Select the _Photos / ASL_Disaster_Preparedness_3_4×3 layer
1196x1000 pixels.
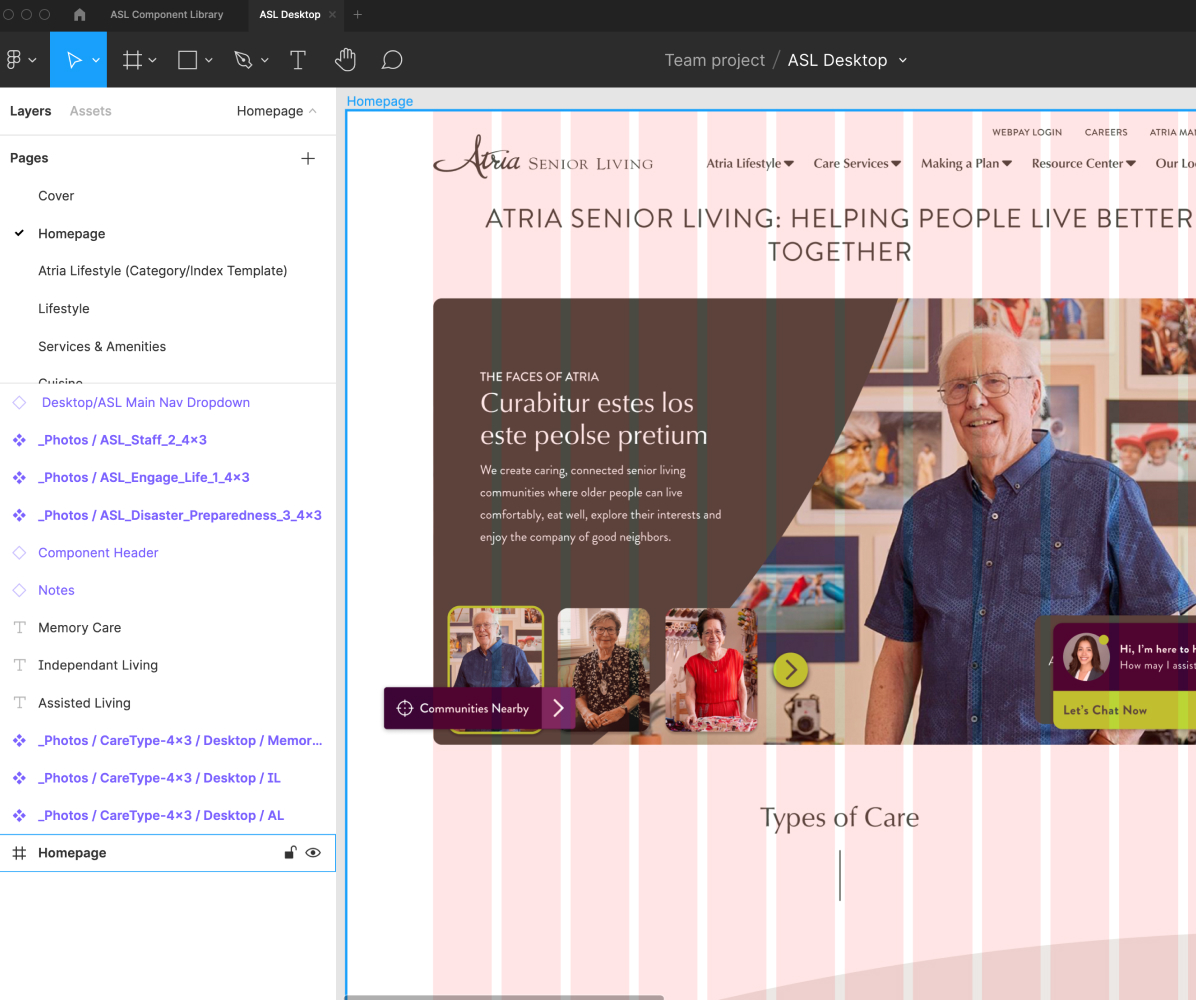tap(180, 515)
